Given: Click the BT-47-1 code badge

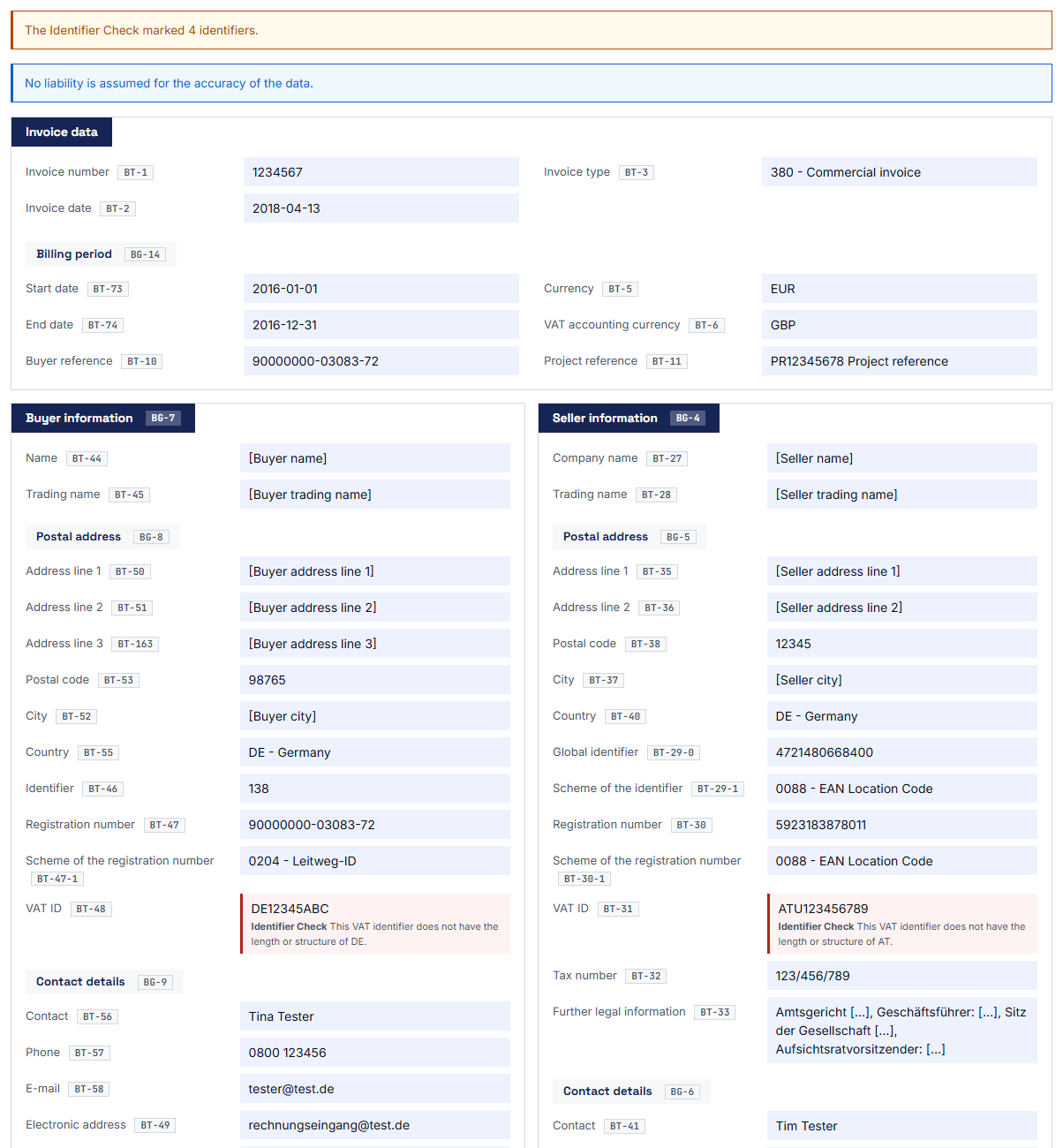Looking at the screenshot, I should pos(57,879).
